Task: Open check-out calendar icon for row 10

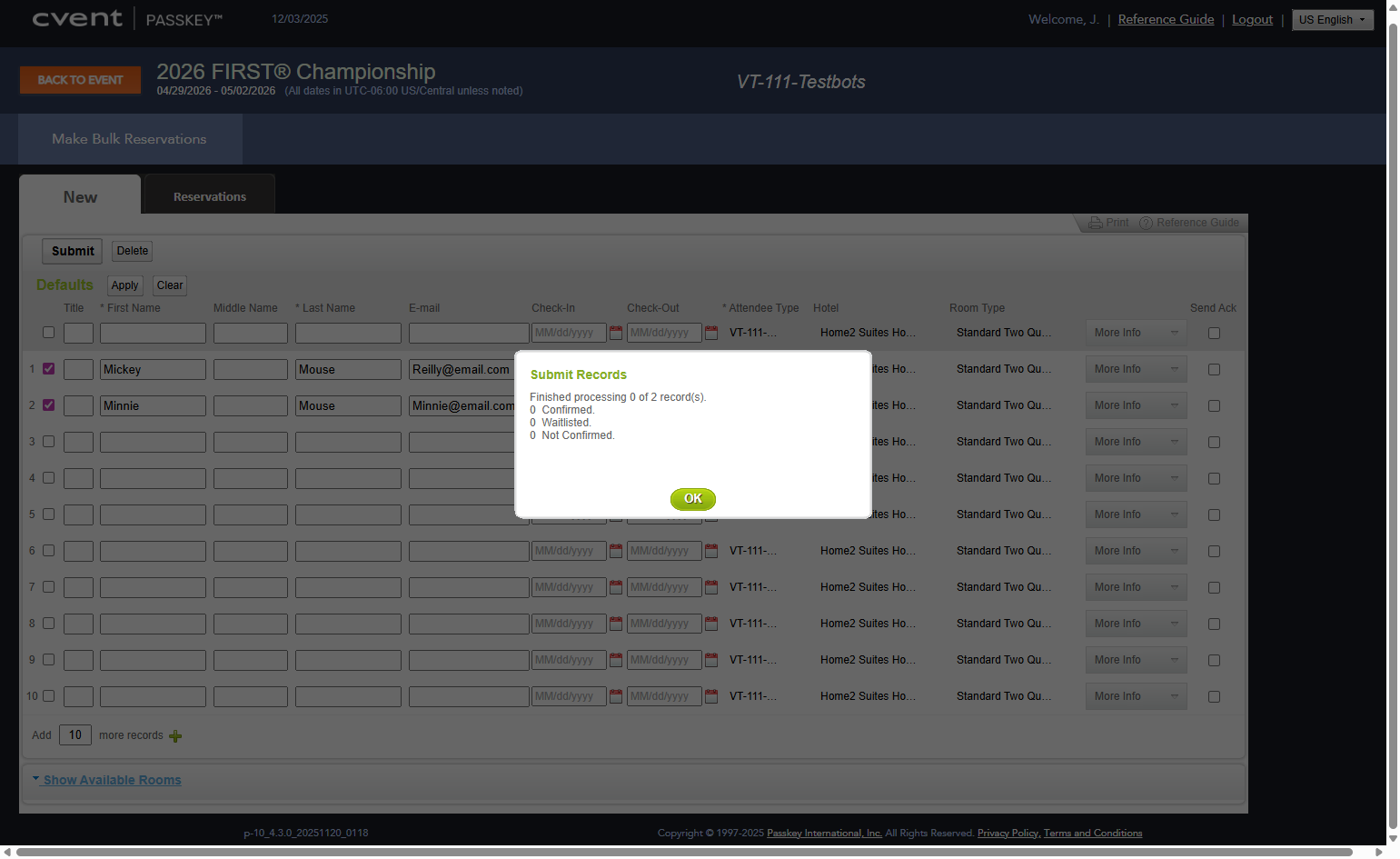Action: [x=711, y=696]
